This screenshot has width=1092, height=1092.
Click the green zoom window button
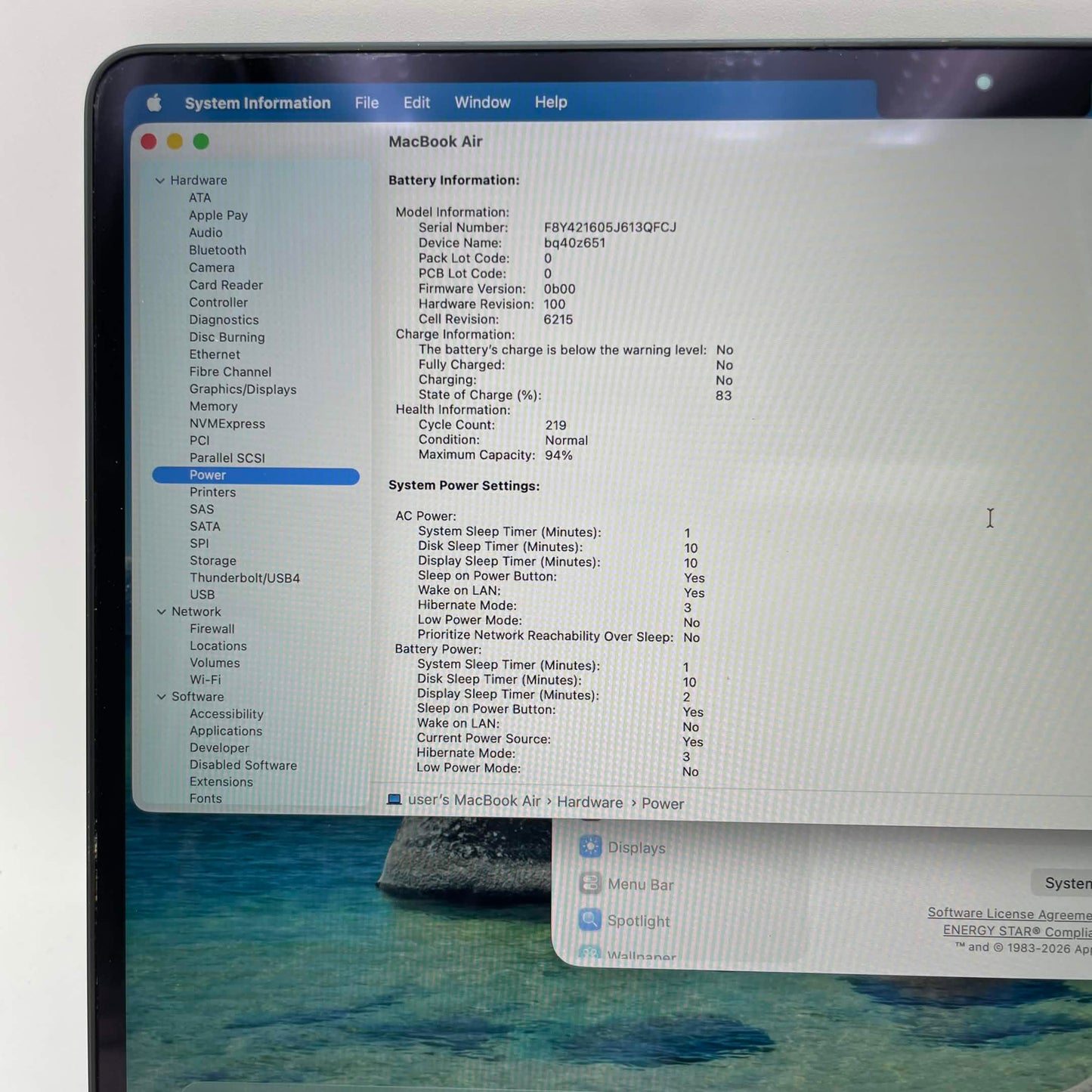(201, 141)
